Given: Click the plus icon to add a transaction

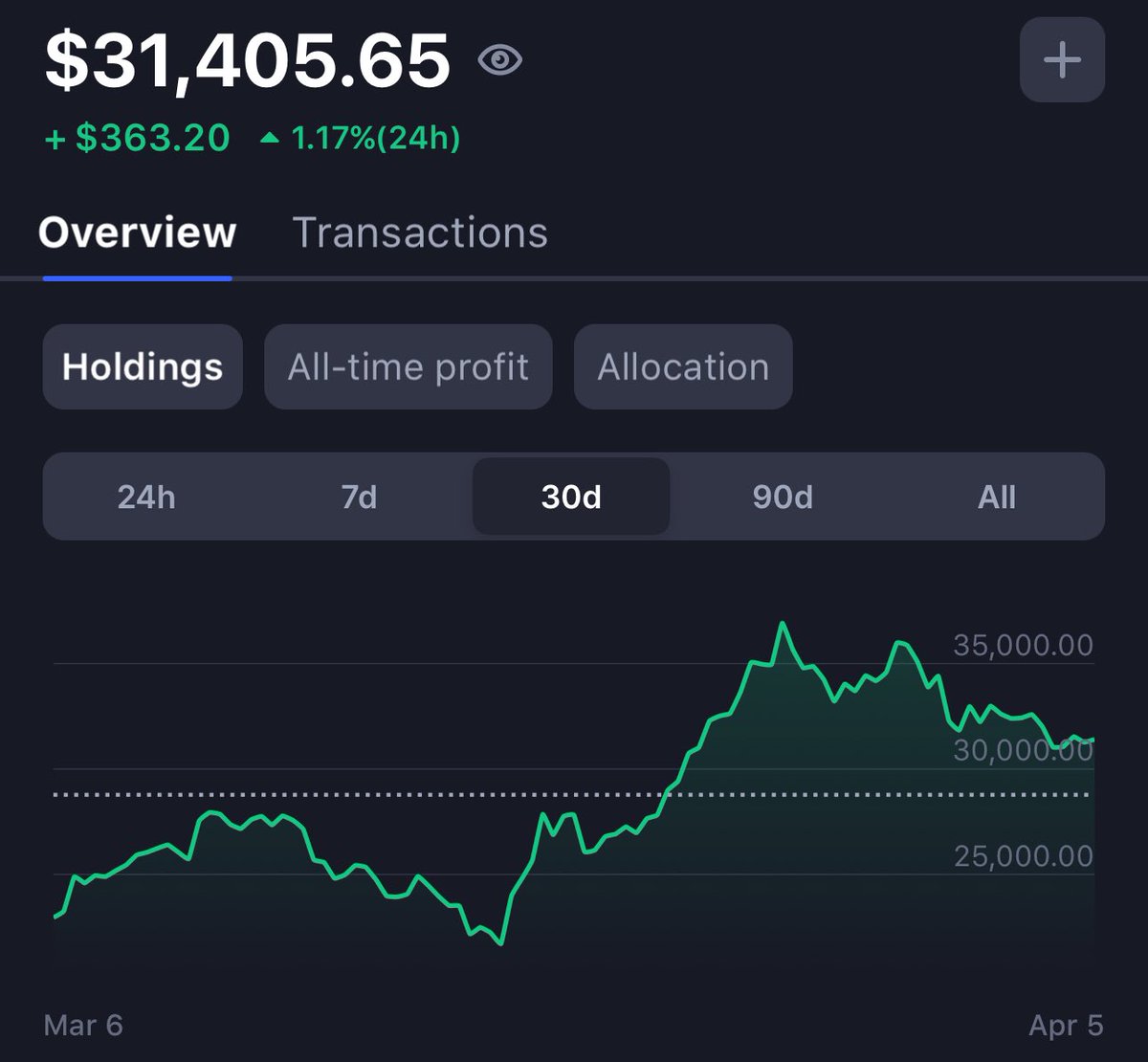Looking at the screenshot, I should [1062, 59].
